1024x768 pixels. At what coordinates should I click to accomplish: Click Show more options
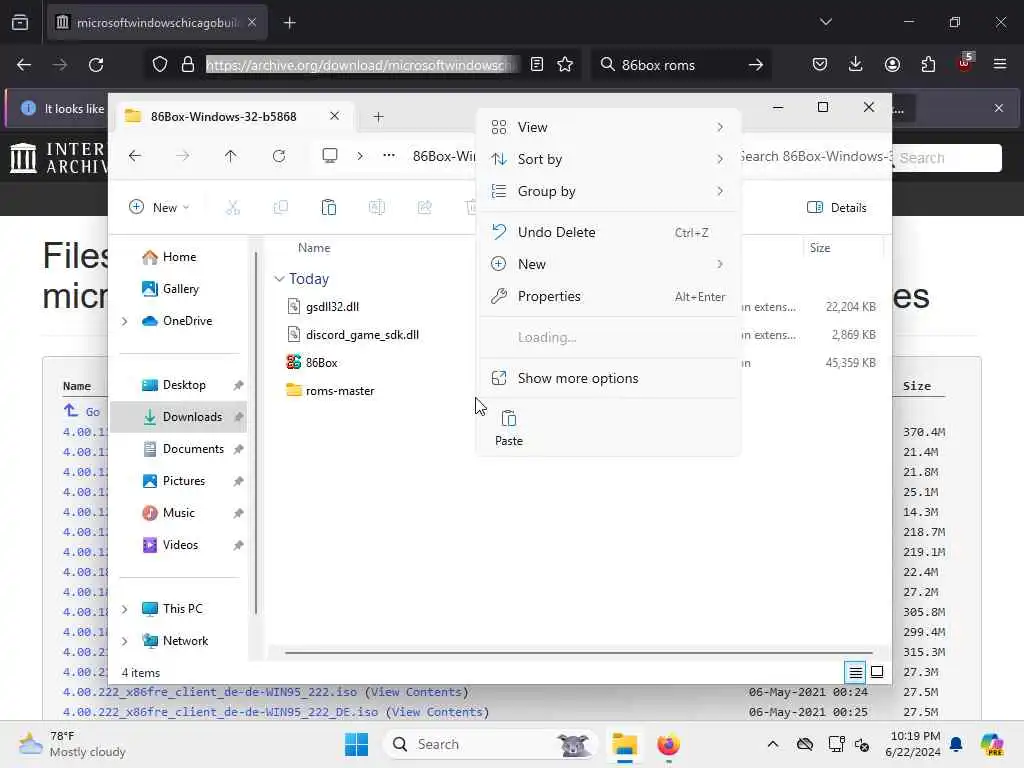(x=608, y=378)
